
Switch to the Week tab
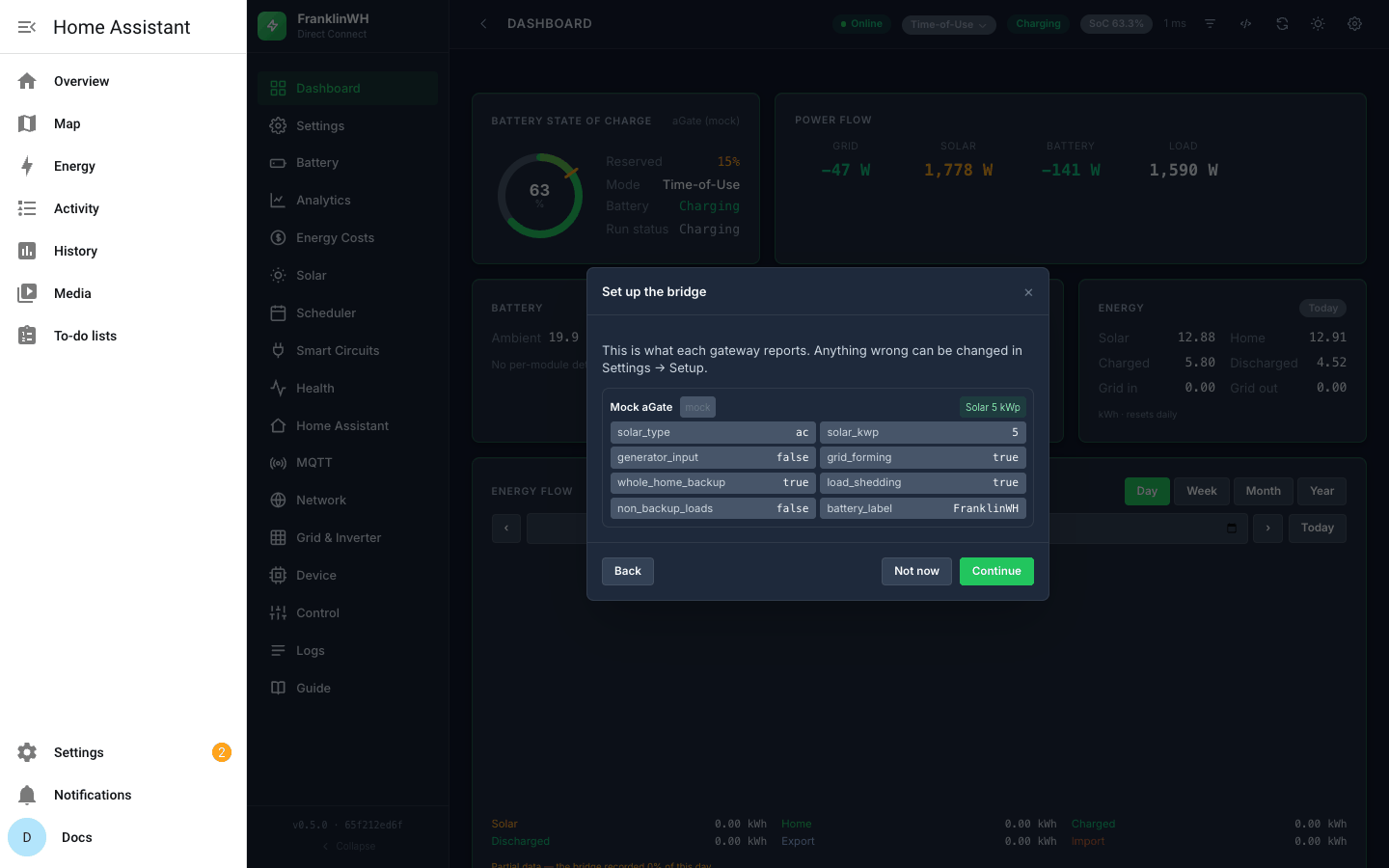[1202, 491]
